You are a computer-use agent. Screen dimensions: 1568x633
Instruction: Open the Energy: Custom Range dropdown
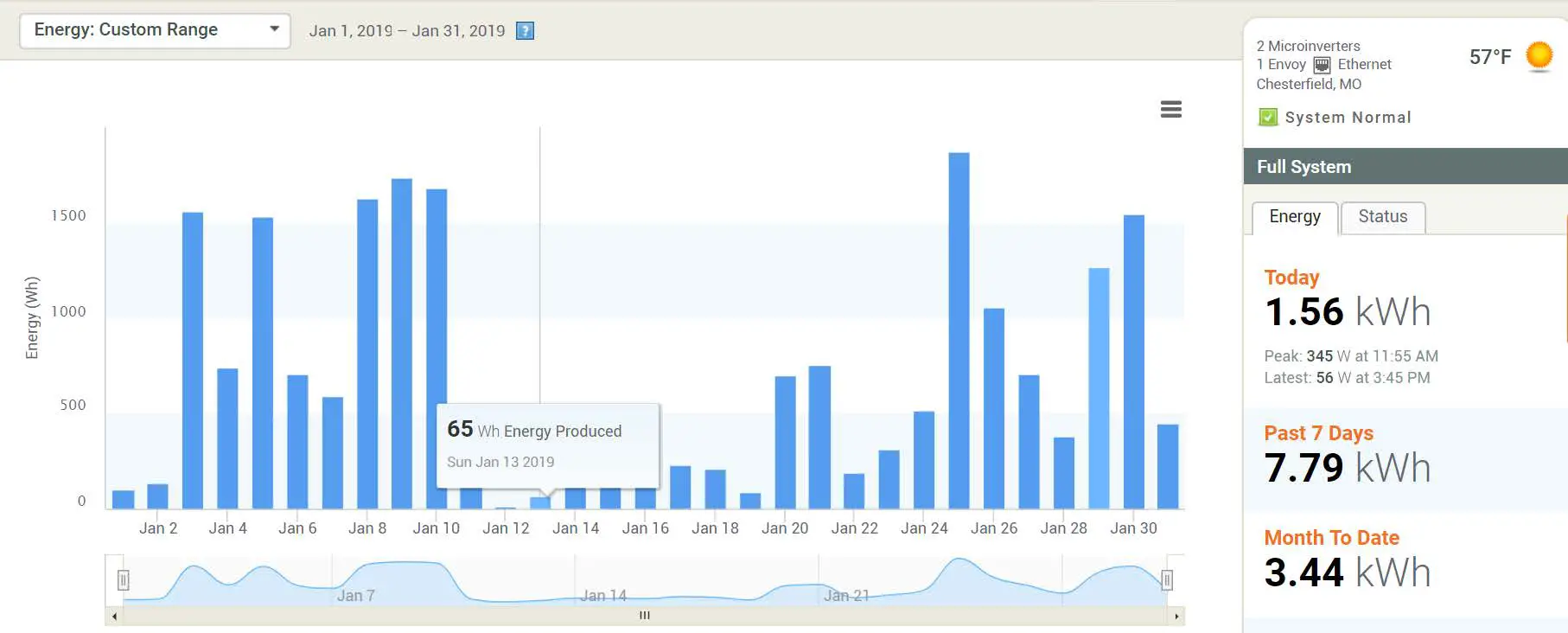point(155,30)
